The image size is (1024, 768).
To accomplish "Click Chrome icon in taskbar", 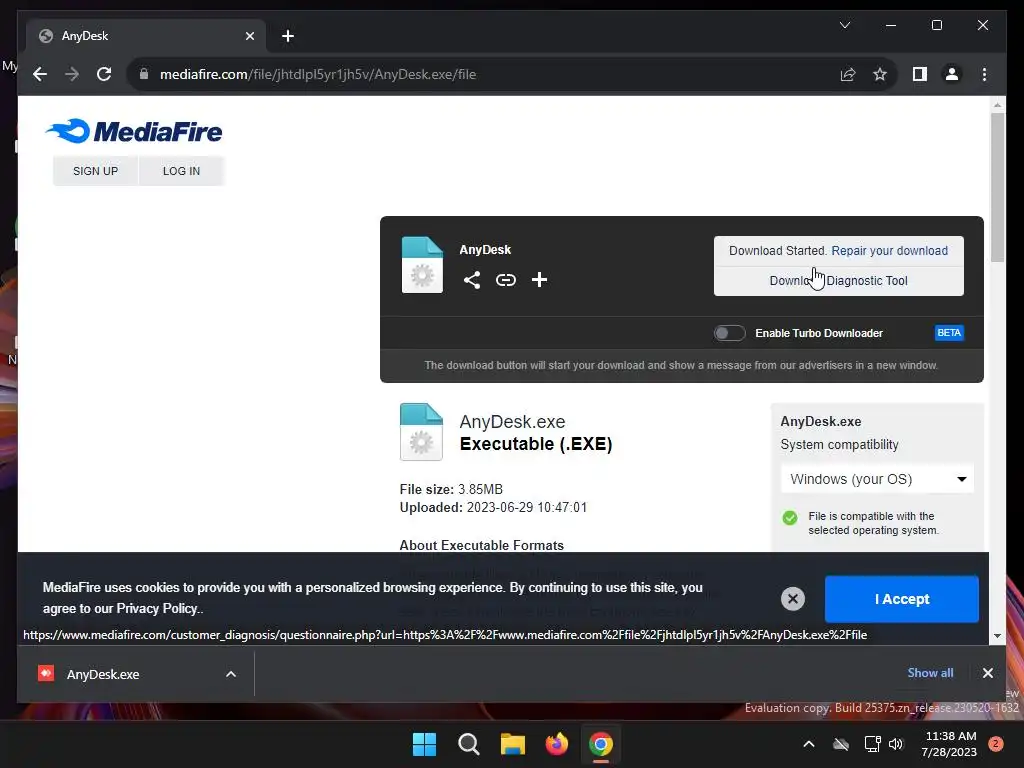I will (601, 744).
